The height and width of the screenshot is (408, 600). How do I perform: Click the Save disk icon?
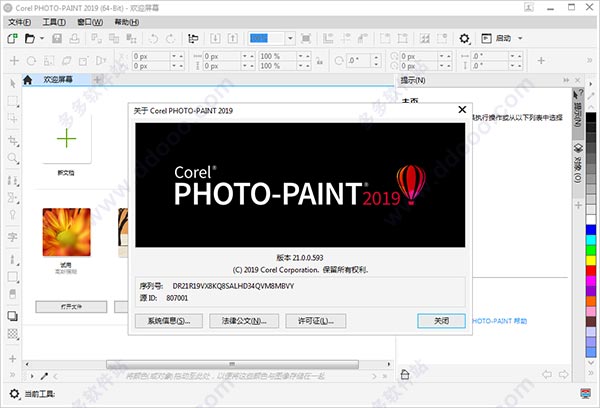point(57,38)
